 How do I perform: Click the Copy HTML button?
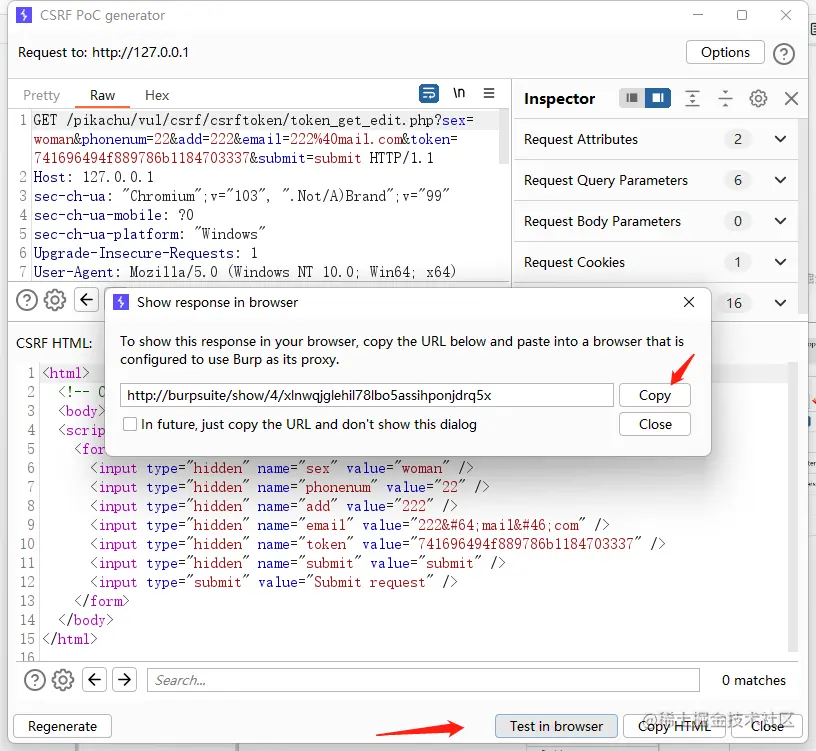(674, 726)
